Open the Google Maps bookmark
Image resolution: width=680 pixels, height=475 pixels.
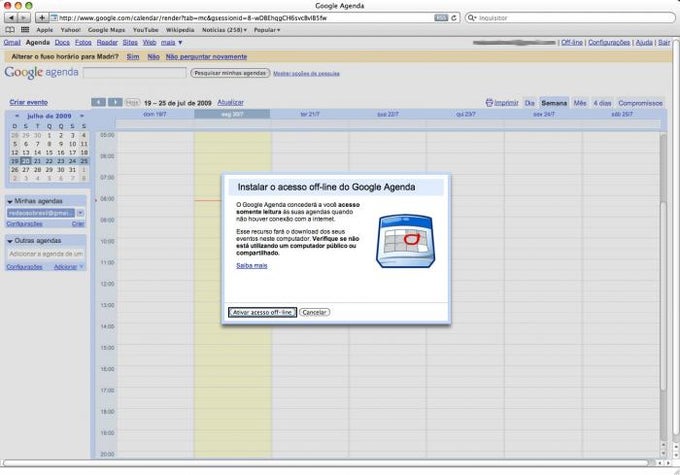click(x=106, y=30)
